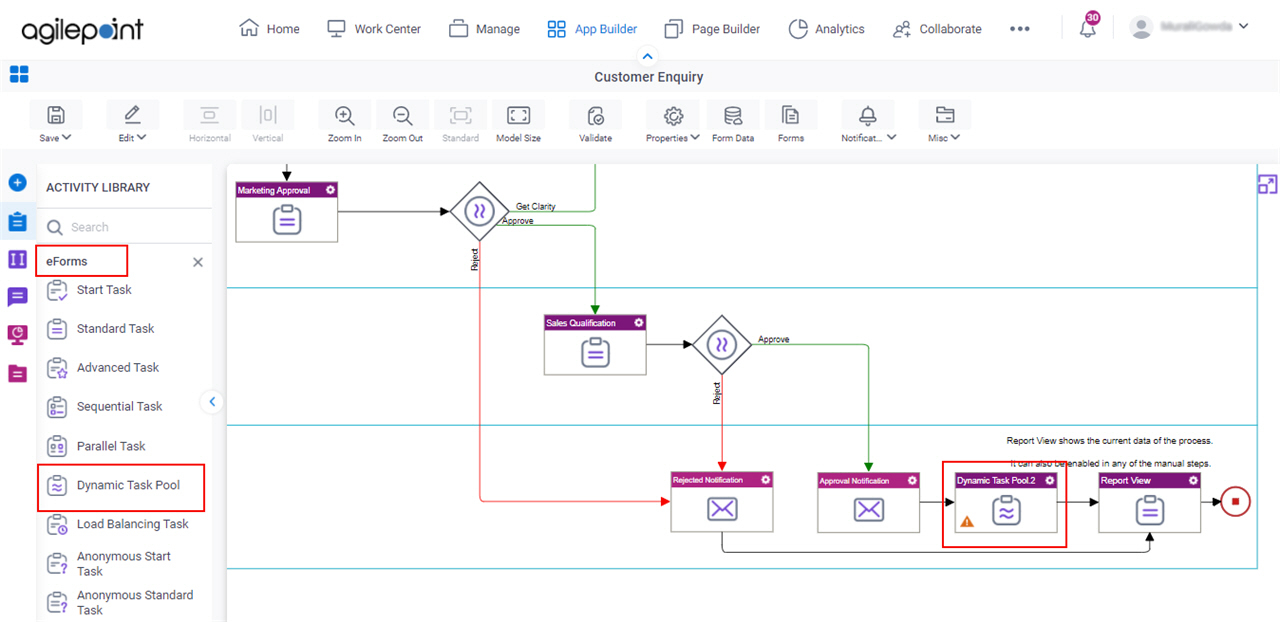Open the Manage section
Viewport: 1280px width, 622px height.
point(484,29)
